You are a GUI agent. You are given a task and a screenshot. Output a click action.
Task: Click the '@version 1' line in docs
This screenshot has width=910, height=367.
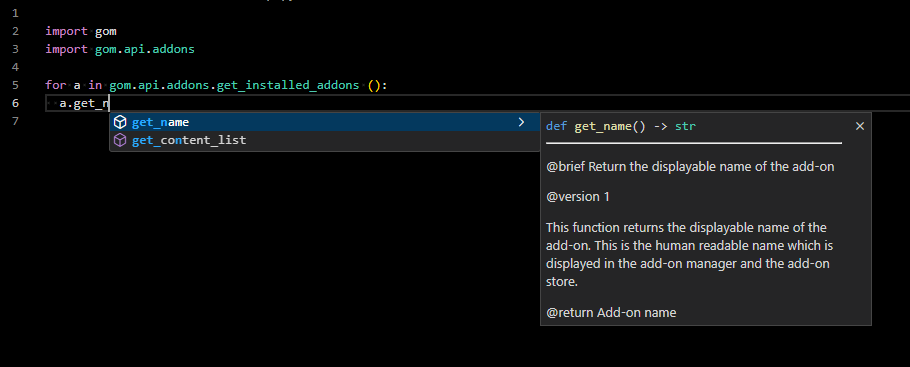click(577, 197)
